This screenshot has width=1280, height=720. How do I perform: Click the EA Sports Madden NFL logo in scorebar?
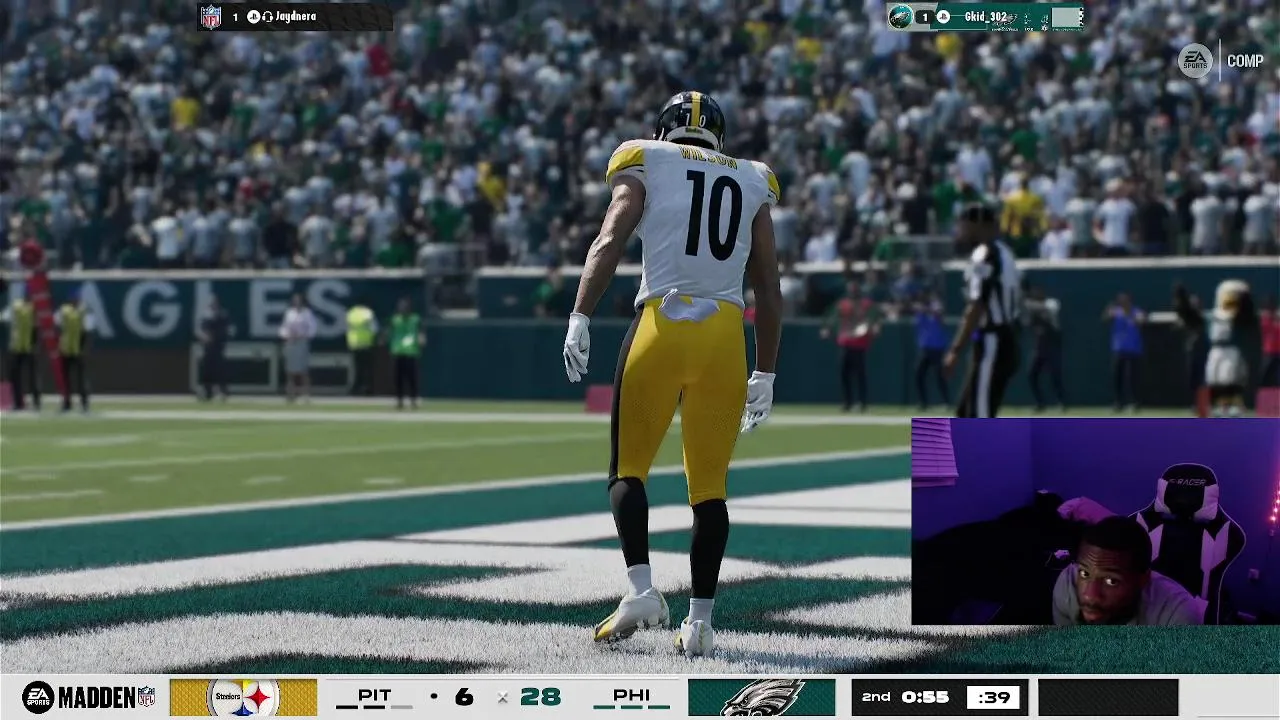pyautogui.click(x=89, y=697)
